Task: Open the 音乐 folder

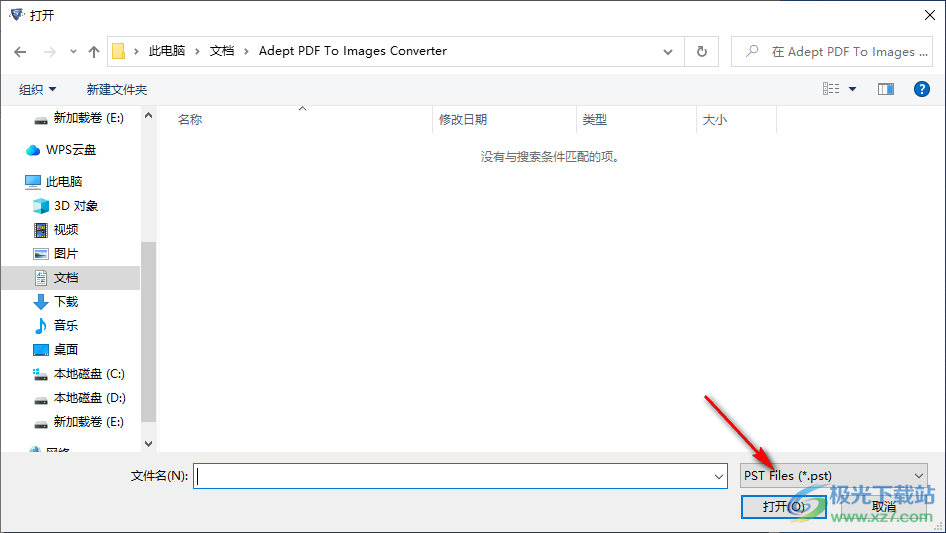Action: coord(56,326)
